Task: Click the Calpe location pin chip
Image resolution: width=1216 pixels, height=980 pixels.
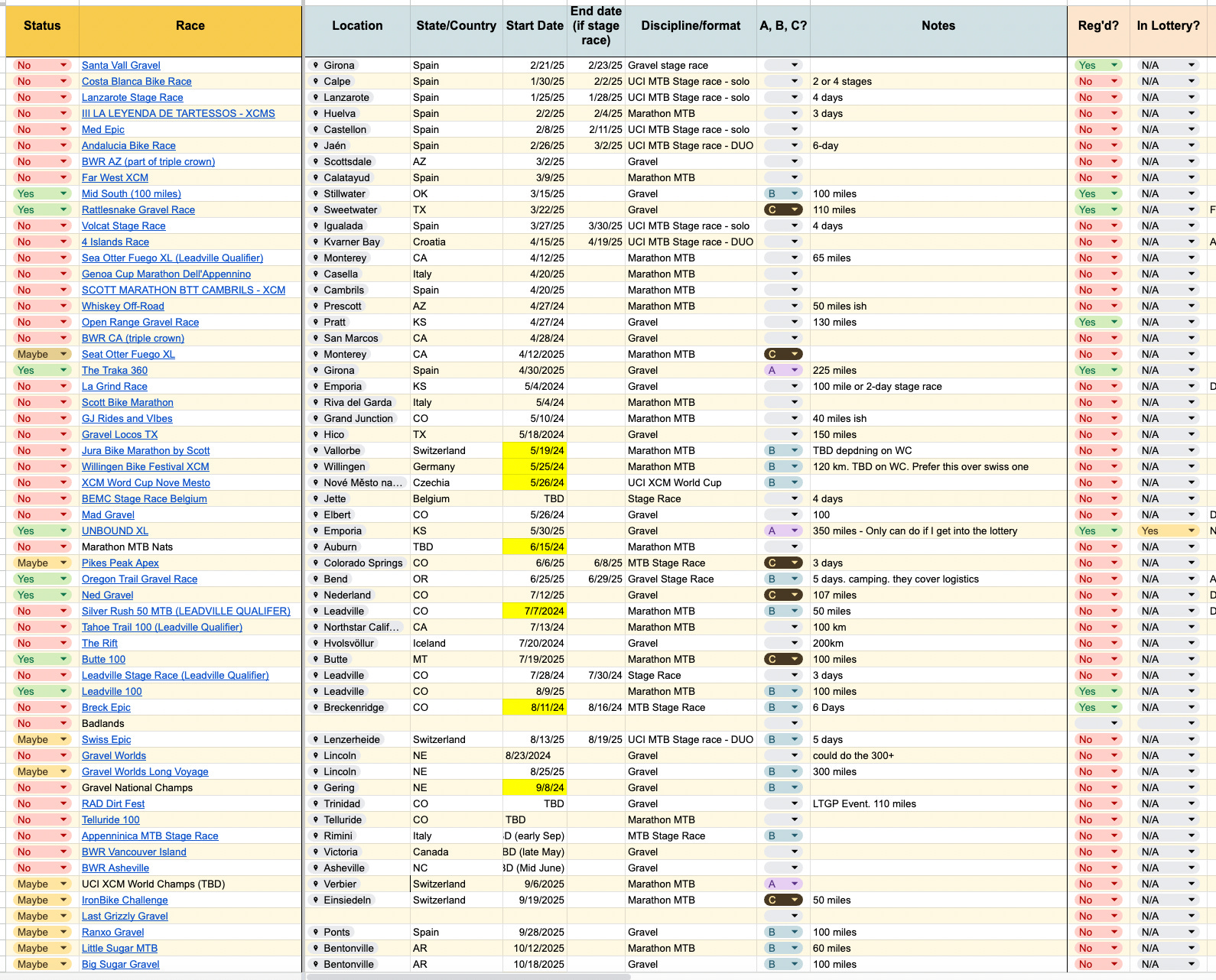Action: (331, 81)
